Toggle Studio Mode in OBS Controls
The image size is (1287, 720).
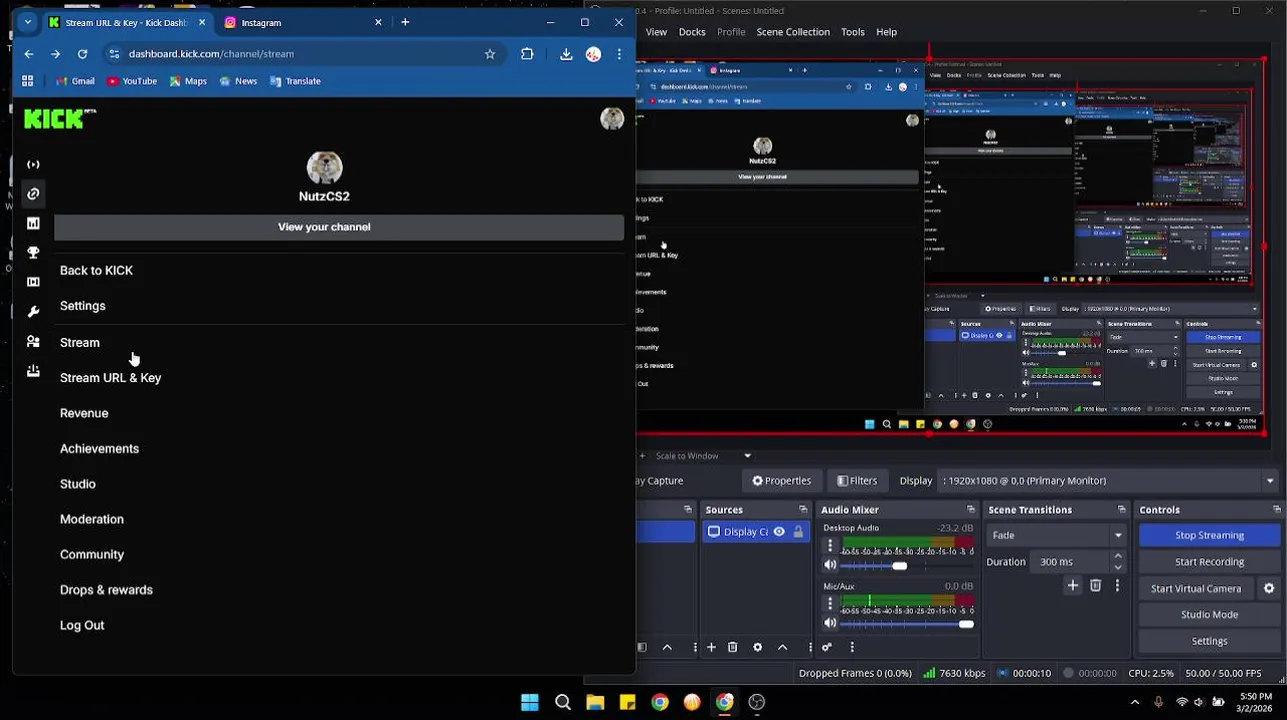tap(1209, 615)
